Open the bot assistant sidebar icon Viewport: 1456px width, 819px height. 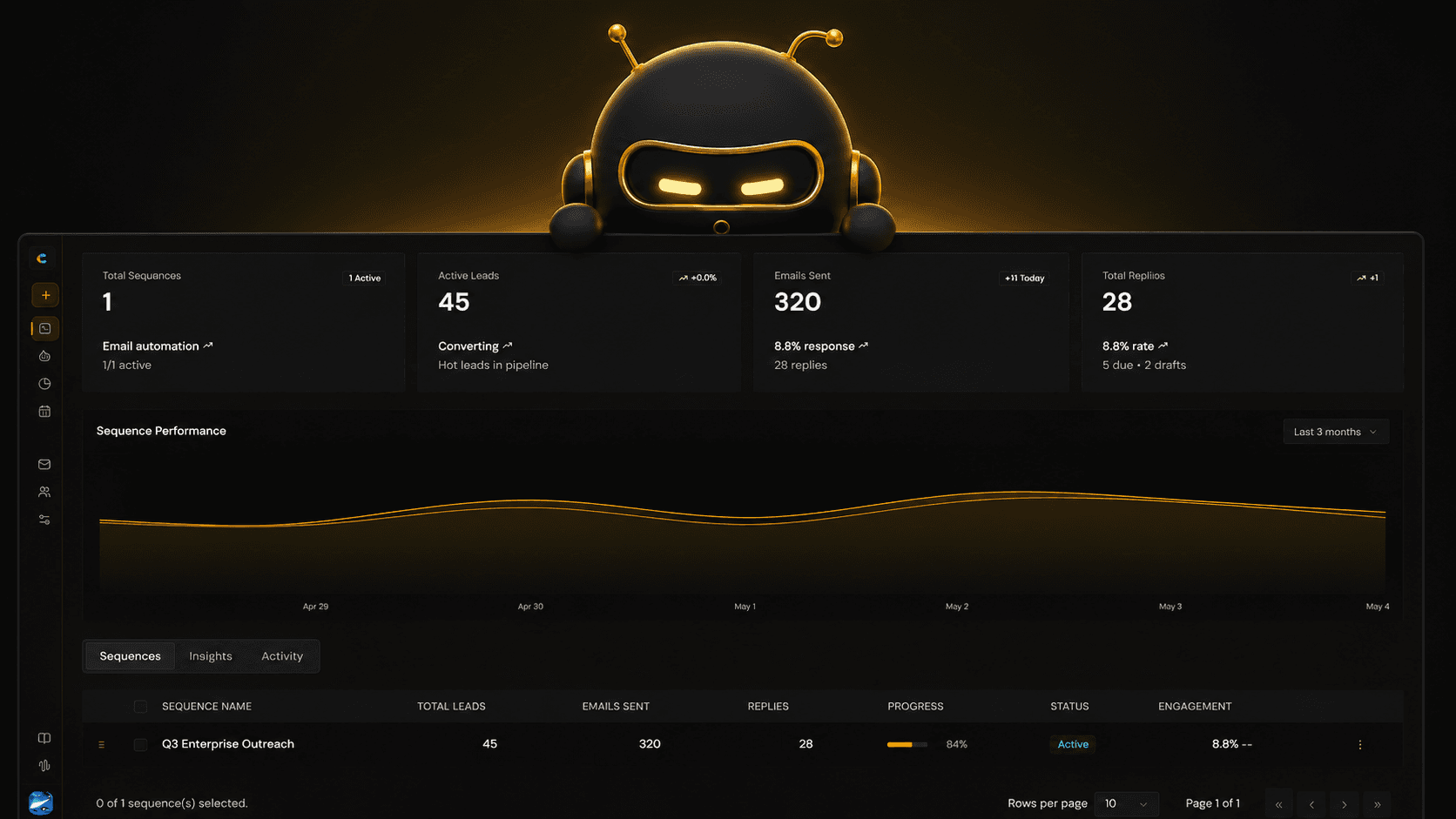(44, 356)
